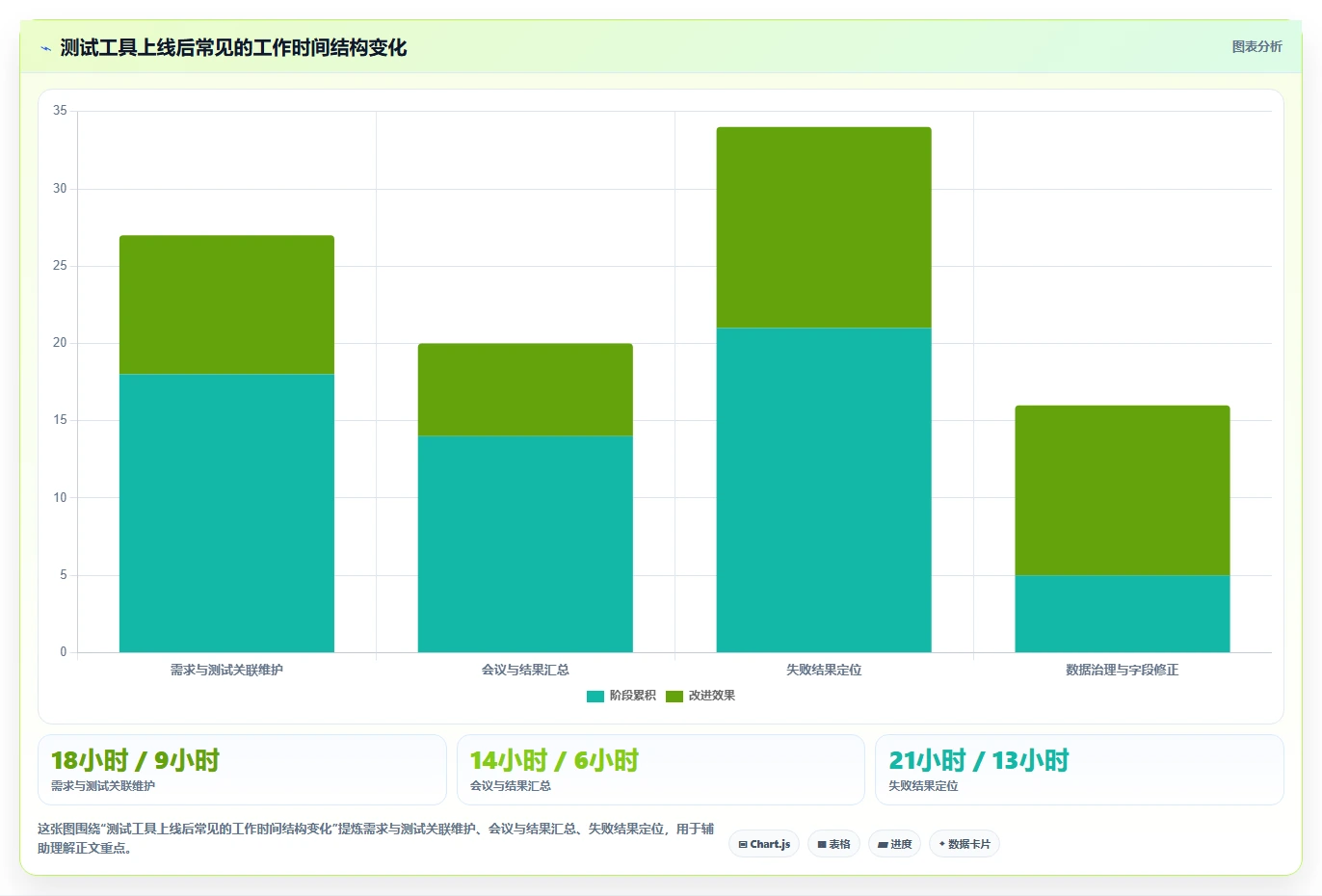Click the x-axis label 需求与测试关联维护
1322x896 pixels.
(x=226, y=670)
